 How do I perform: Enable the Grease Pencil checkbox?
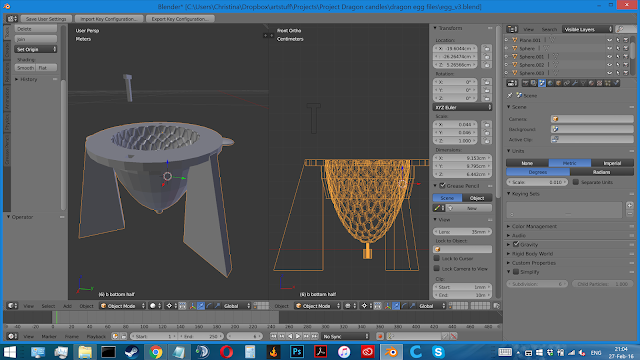coord(442,185)
